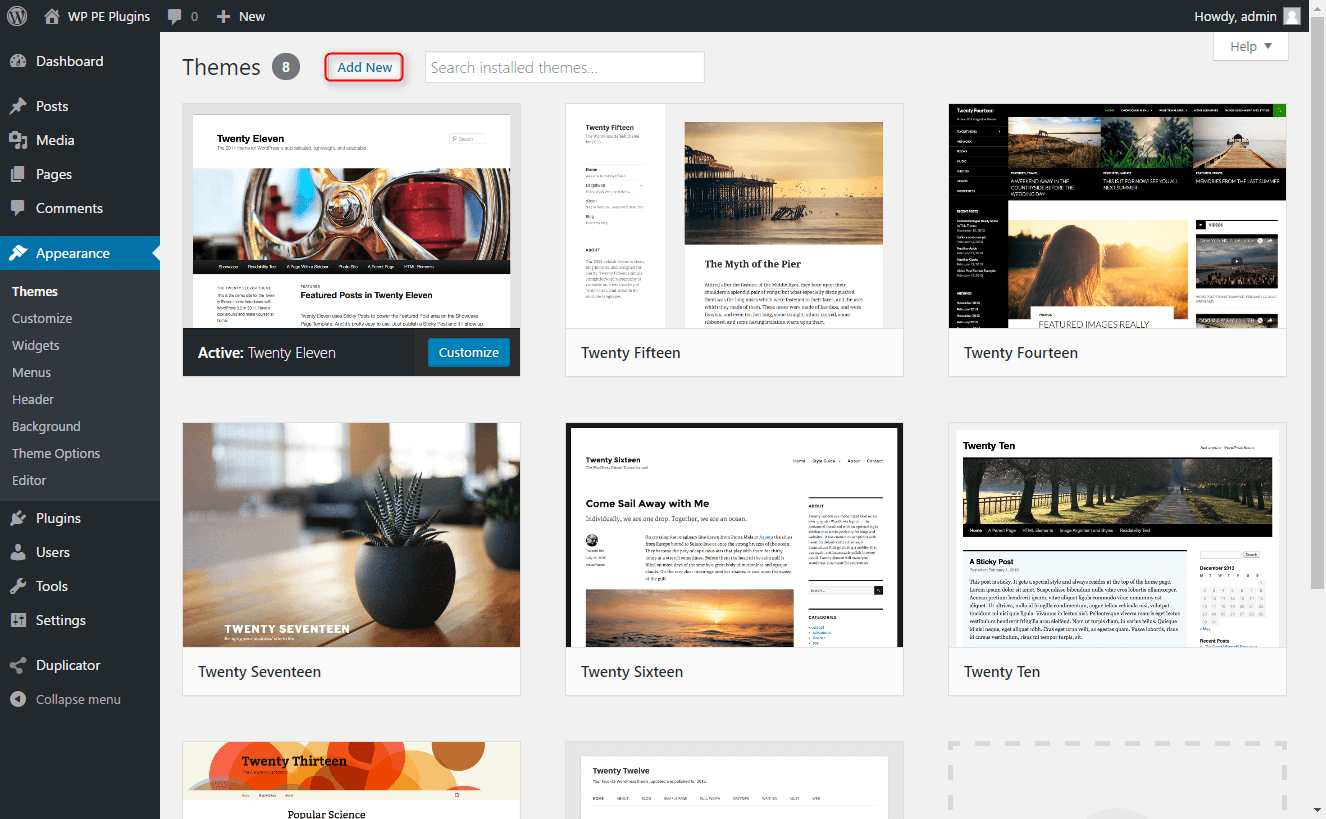The height and width of the screenshot is (819, 1326).
Task: Open Posts via the pushpin icon
Action: tap(18, 106)
